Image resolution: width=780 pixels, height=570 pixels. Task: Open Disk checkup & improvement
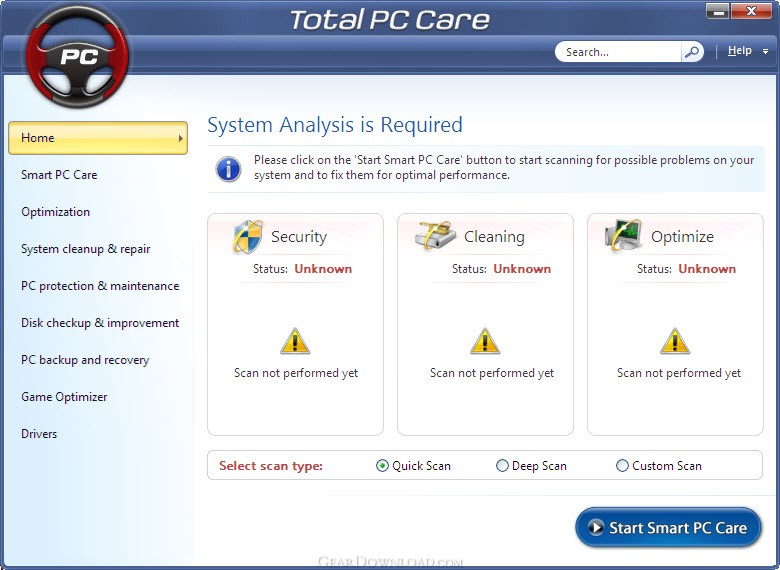[x=100, y=323]
